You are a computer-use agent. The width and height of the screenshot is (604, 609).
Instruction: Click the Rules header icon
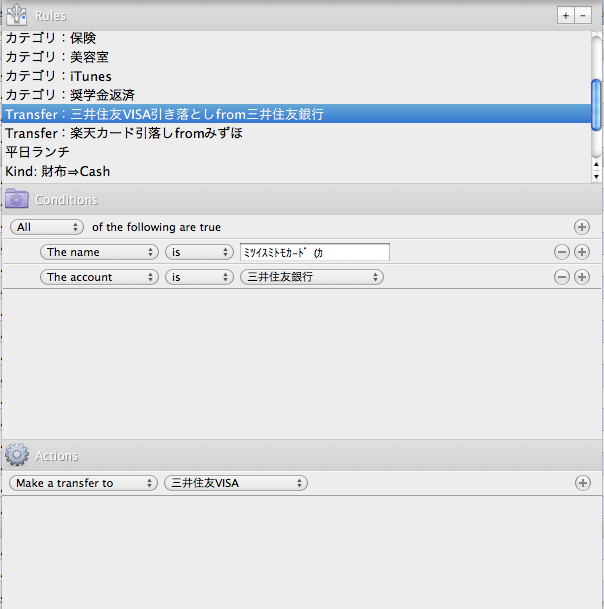17,15
